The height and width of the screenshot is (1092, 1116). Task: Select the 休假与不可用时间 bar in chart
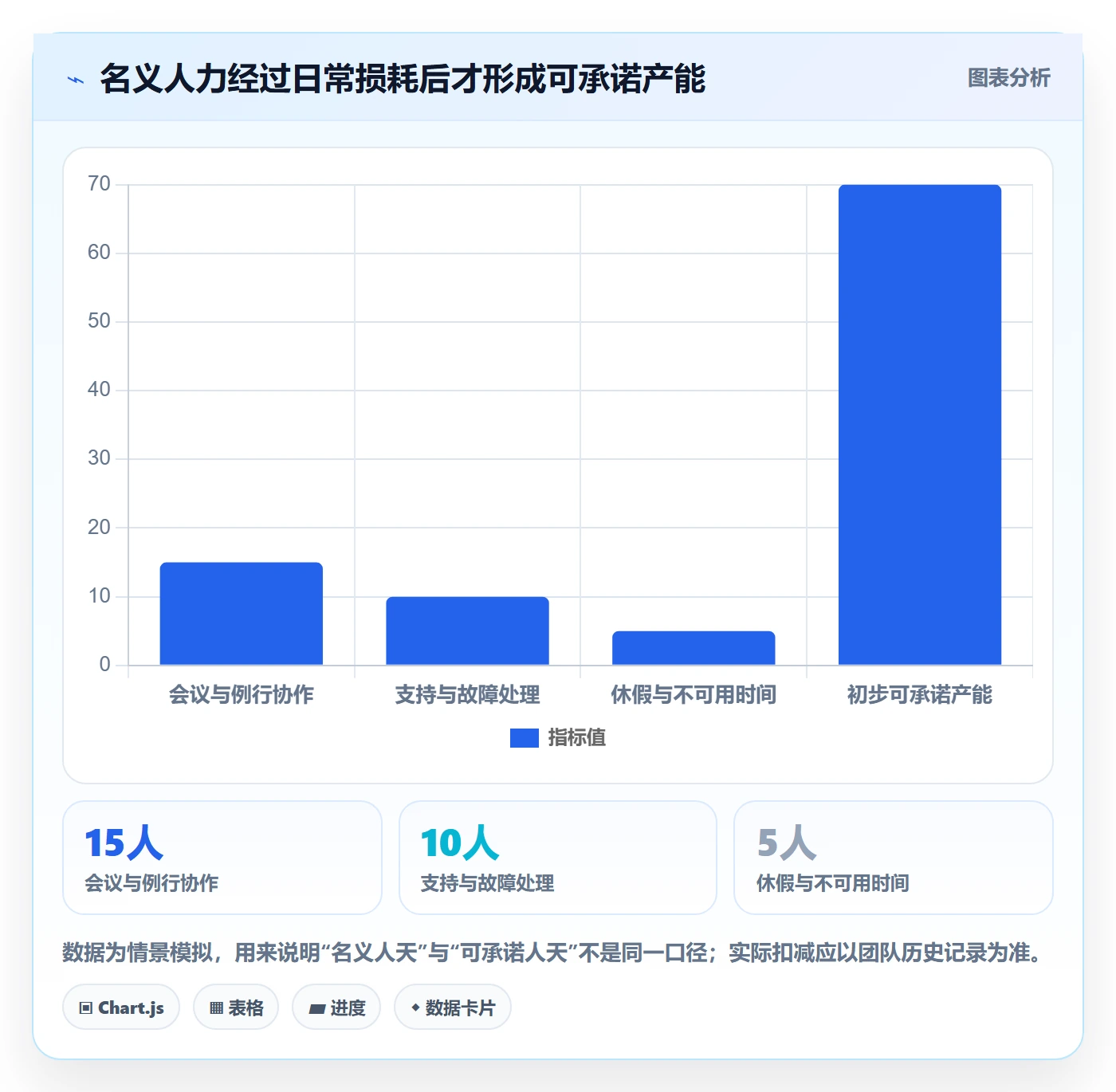[694, 648]
